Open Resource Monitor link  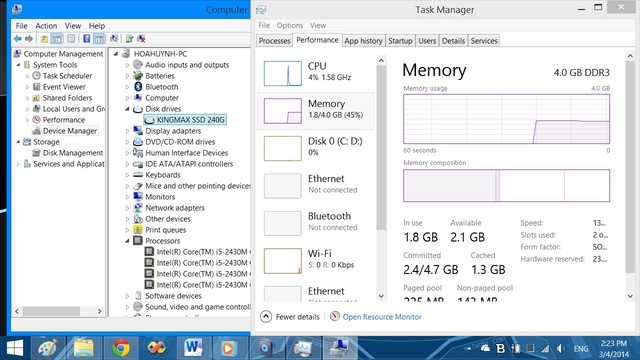coord(382,317)
